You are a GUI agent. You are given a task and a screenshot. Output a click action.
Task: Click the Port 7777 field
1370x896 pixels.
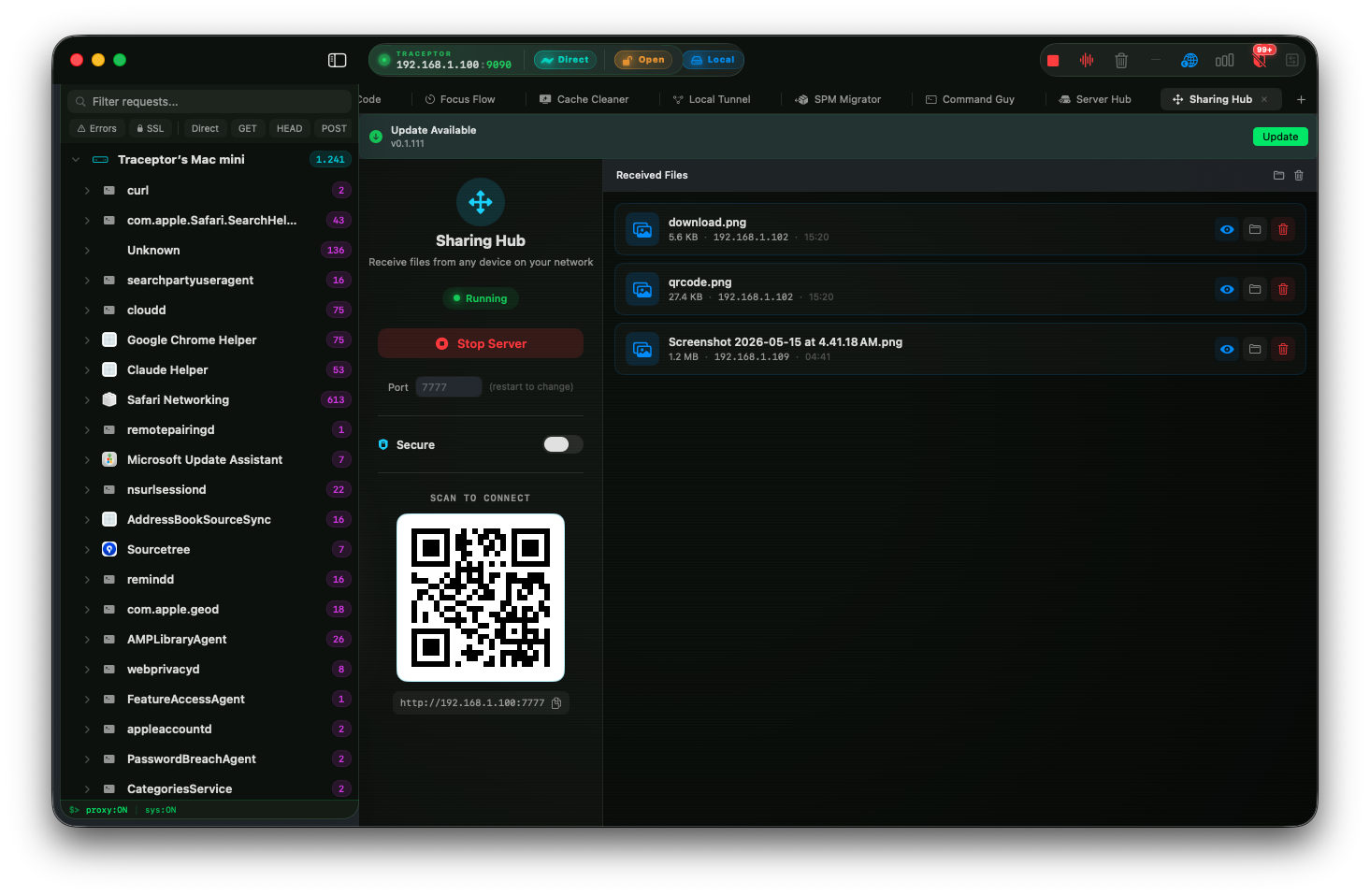point(449,386)
